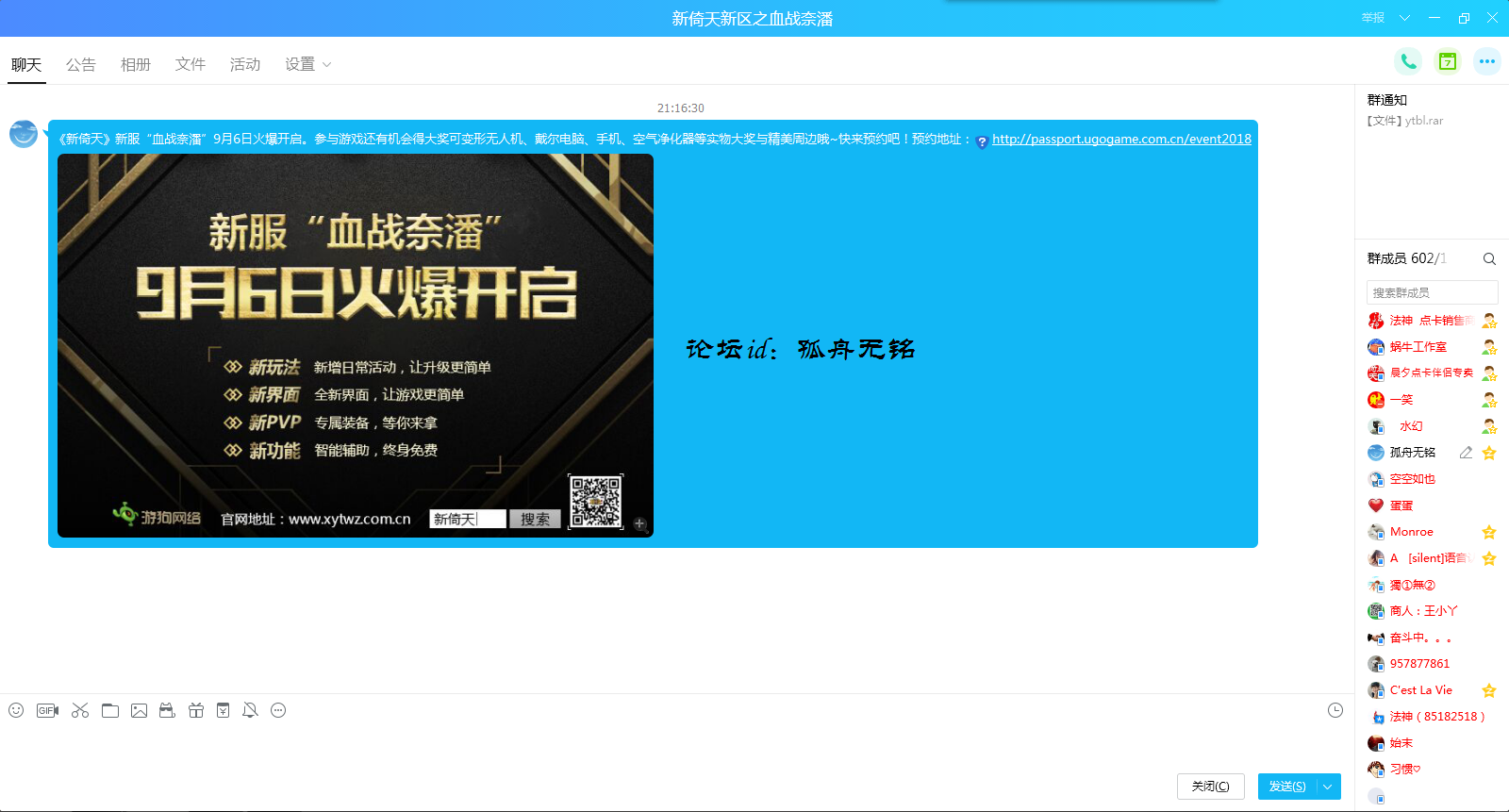The width and height of the screenshot is (1509, 812).
Task: Open more tools with the circled dots icon
Action: coord(278,710)
